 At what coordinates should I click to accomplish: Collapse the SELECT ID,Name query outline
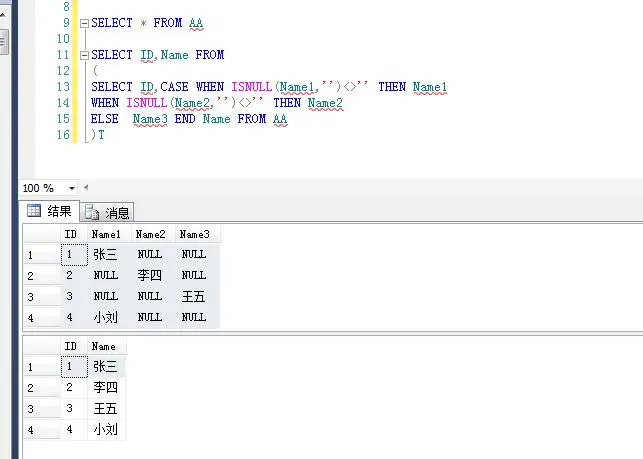click(x=84, y=55)
